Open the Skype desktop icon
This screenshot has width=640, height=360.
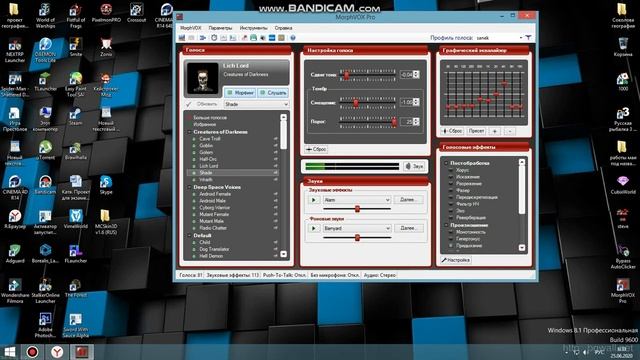(106, 185)
